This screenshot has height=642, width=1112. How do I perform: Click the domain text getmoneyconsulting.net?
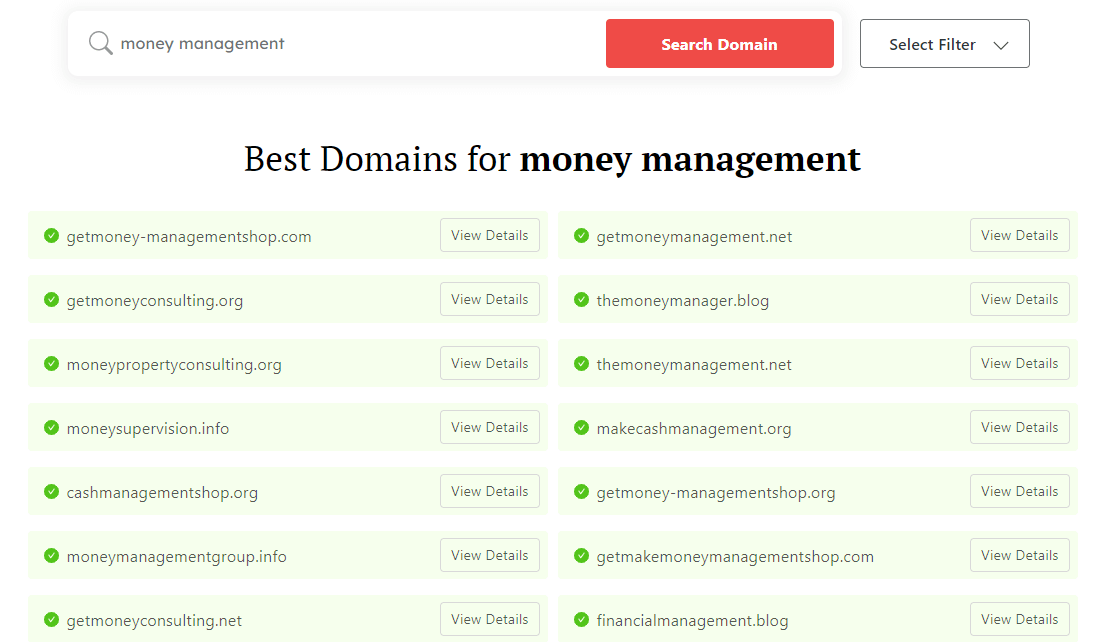click(x=154, y=621)
